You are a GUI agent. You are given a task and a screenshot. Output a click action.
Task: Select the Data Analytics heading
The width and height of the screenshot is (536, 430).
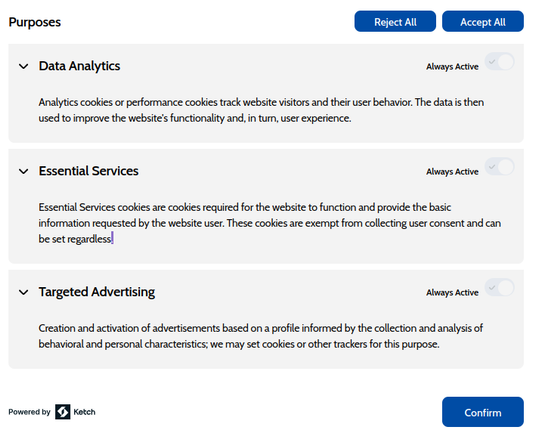point(79,66)
